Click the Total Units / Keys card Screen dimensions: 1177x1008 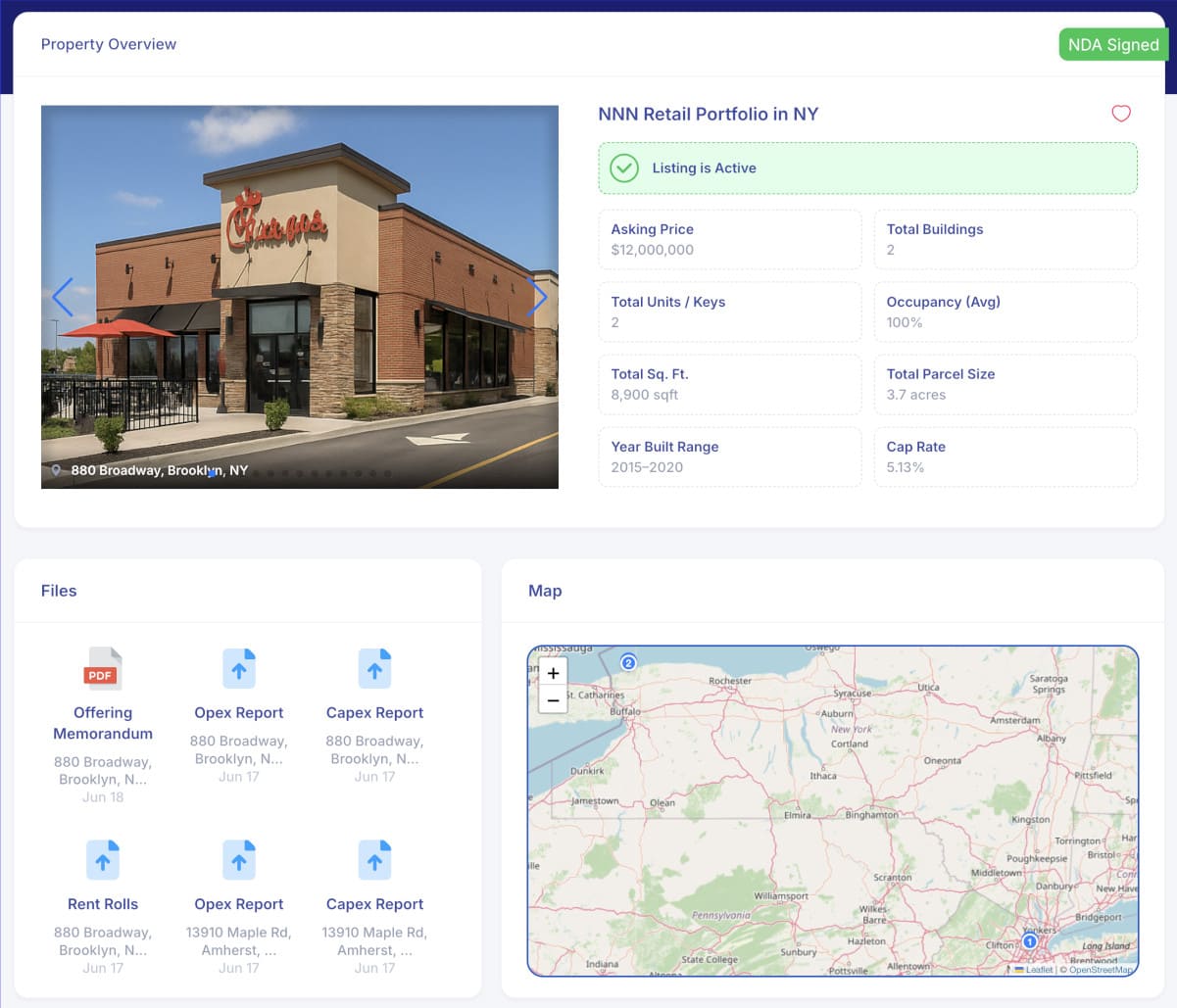tap(730, 312)
